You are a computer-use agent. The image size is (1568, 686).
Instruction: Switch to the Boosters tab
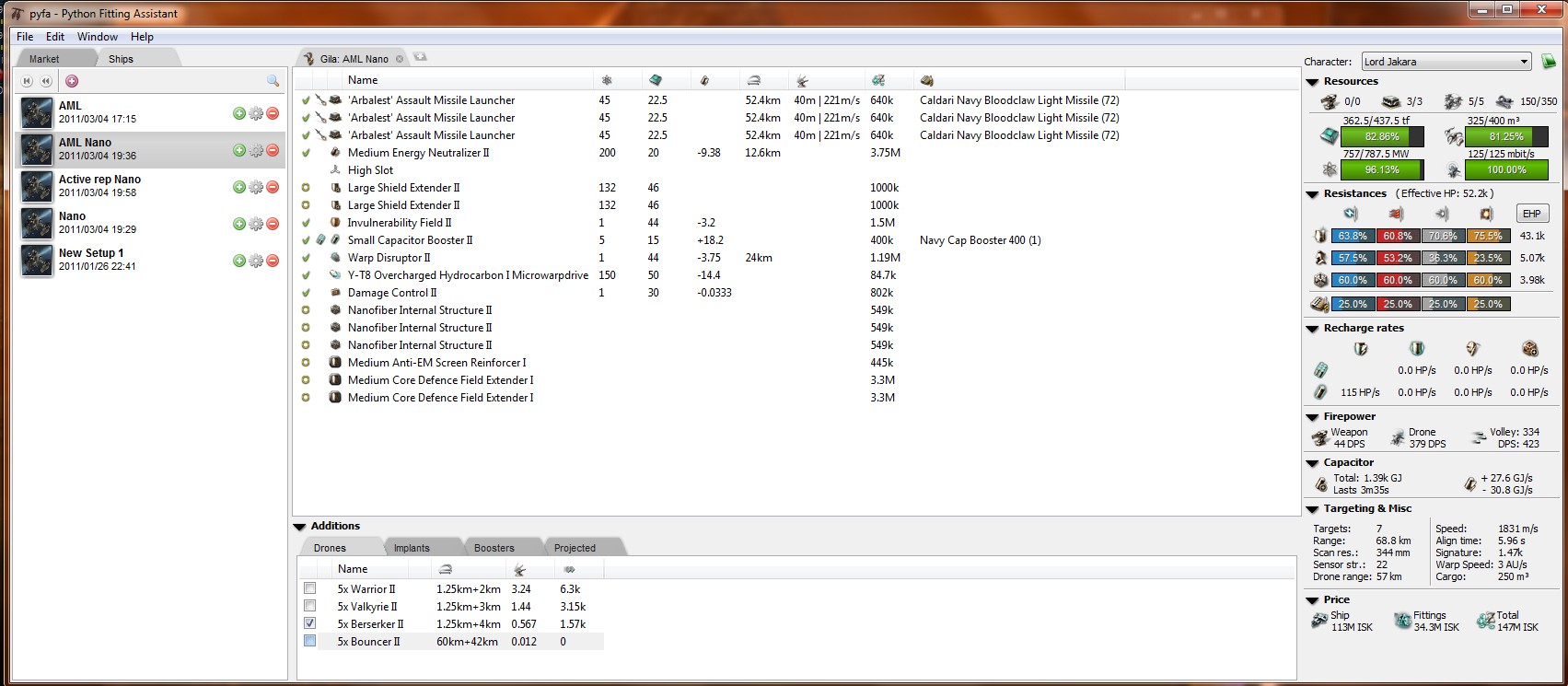click(494, 548)
